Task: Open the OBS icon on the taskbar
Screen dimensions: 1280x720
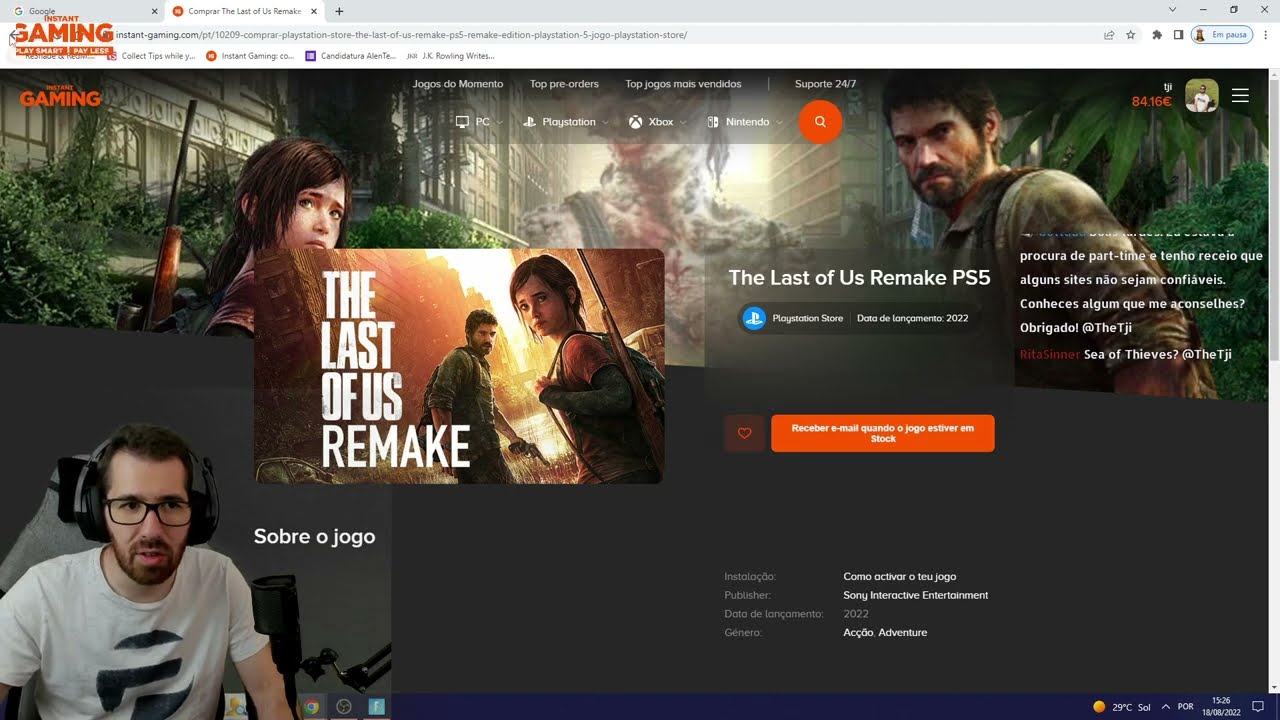Action: coord(344,706)
